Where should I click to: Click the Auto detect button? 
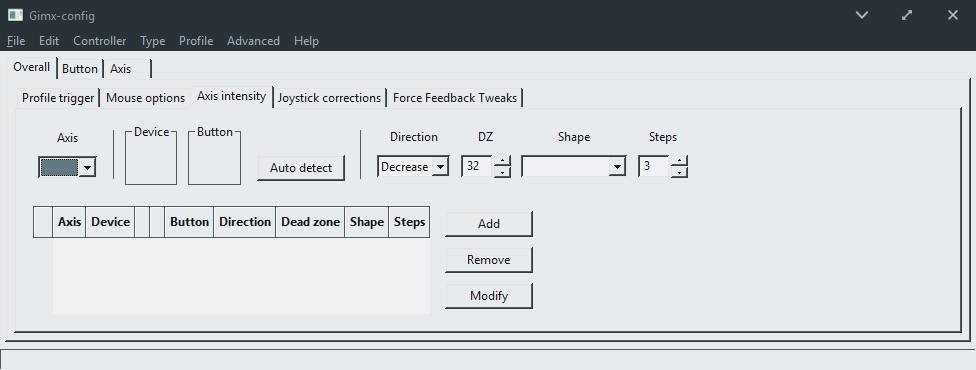[301, 168]
